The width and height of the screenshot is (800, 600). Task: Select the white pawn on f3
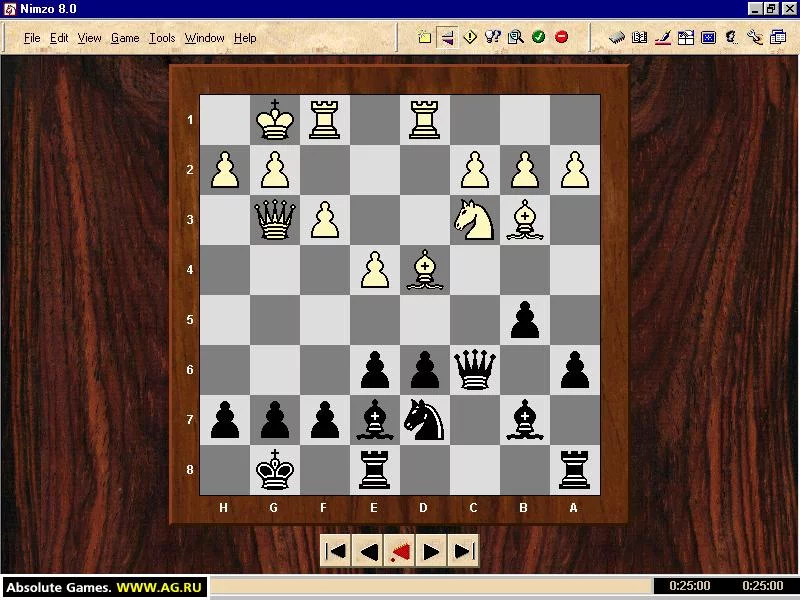click(x=324, y=220)
